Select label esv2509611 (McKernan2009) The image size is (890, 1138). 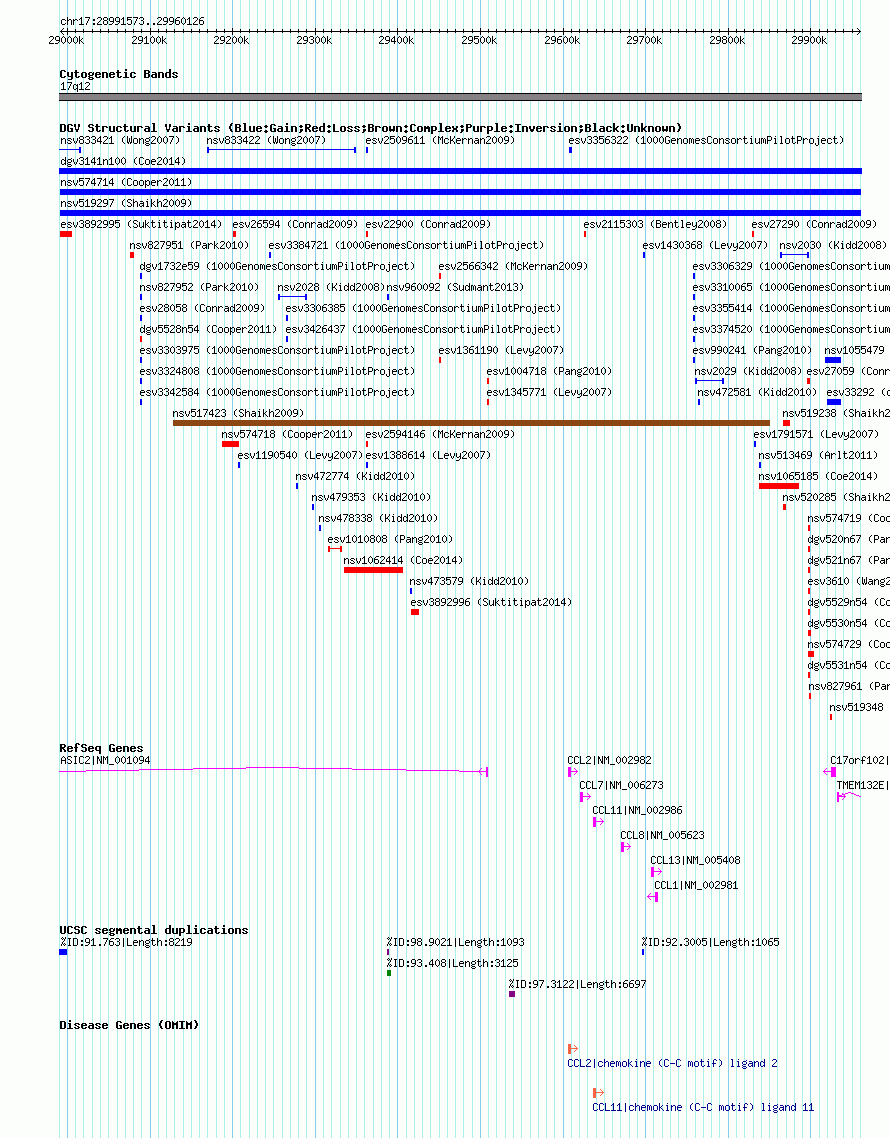tap(440, 140)
